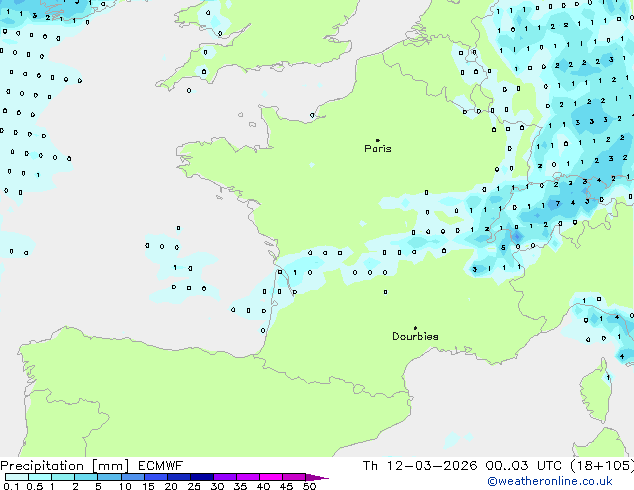This screenshot has height=490, width=634.
Task: Click the '0.1' legend scale label
Action: point(11,486)
